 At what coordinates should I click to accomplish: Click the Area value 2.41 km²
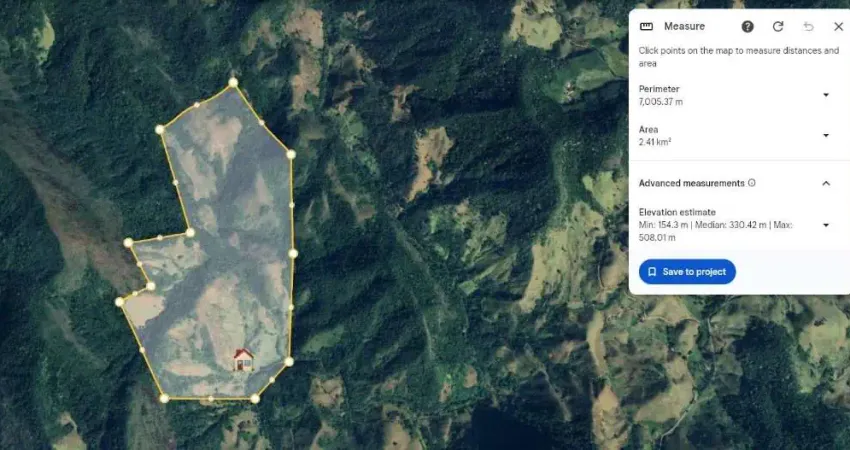(655, 143)
